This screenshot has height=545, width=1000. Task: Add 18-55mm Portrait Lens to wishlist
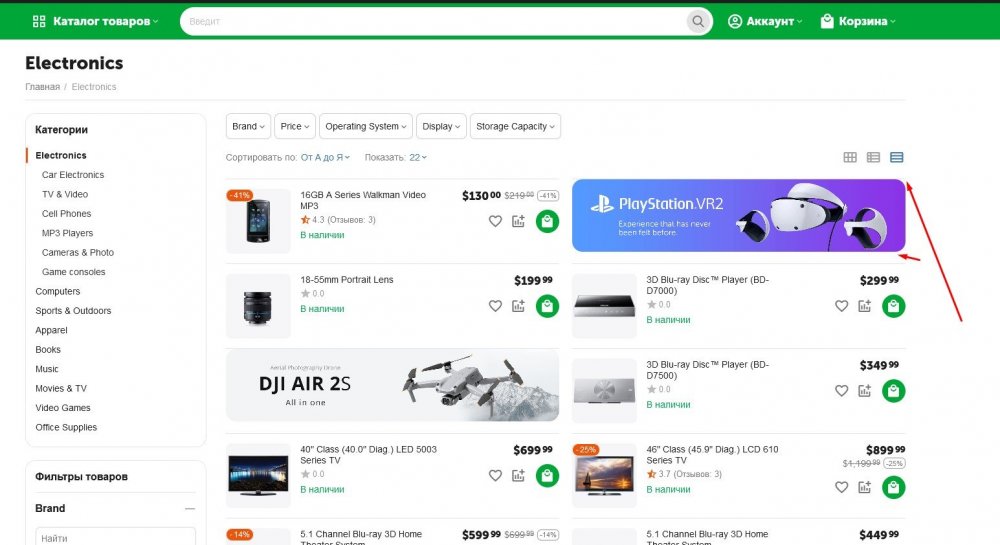495,306
